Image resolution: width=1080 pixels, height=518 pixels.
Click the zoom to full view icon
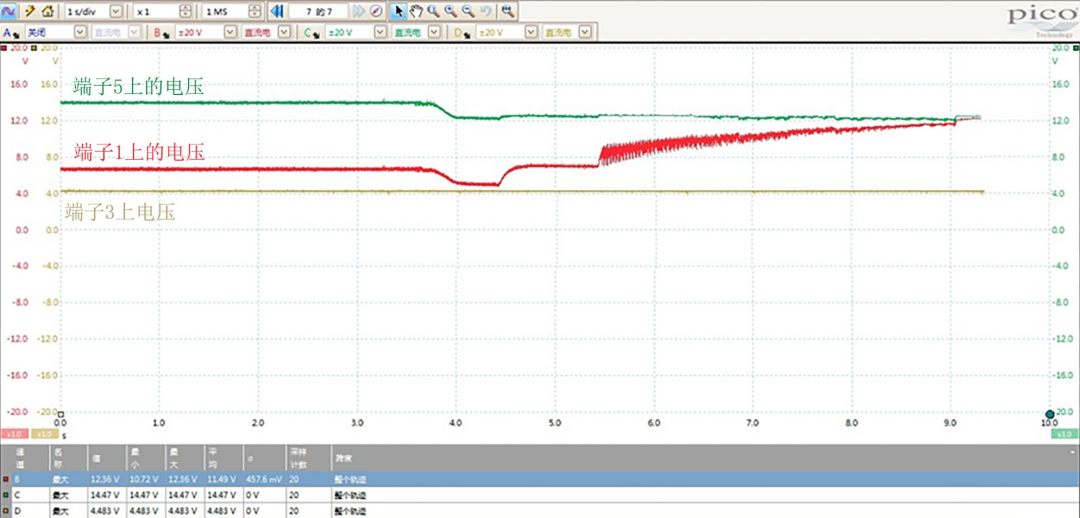[x=507, y=11]
